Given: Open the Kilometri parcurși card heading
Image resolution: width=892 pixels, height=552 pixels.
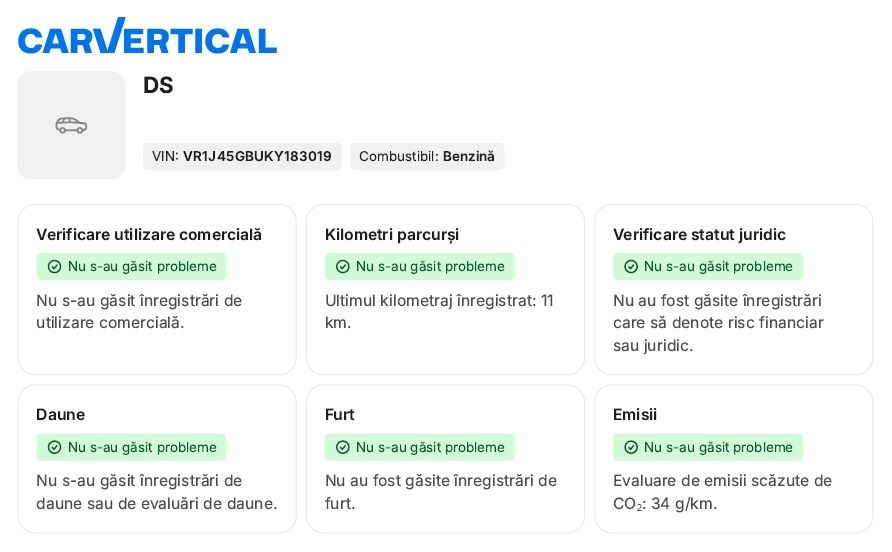Looking at the screenshot, I should pos(392,234).
